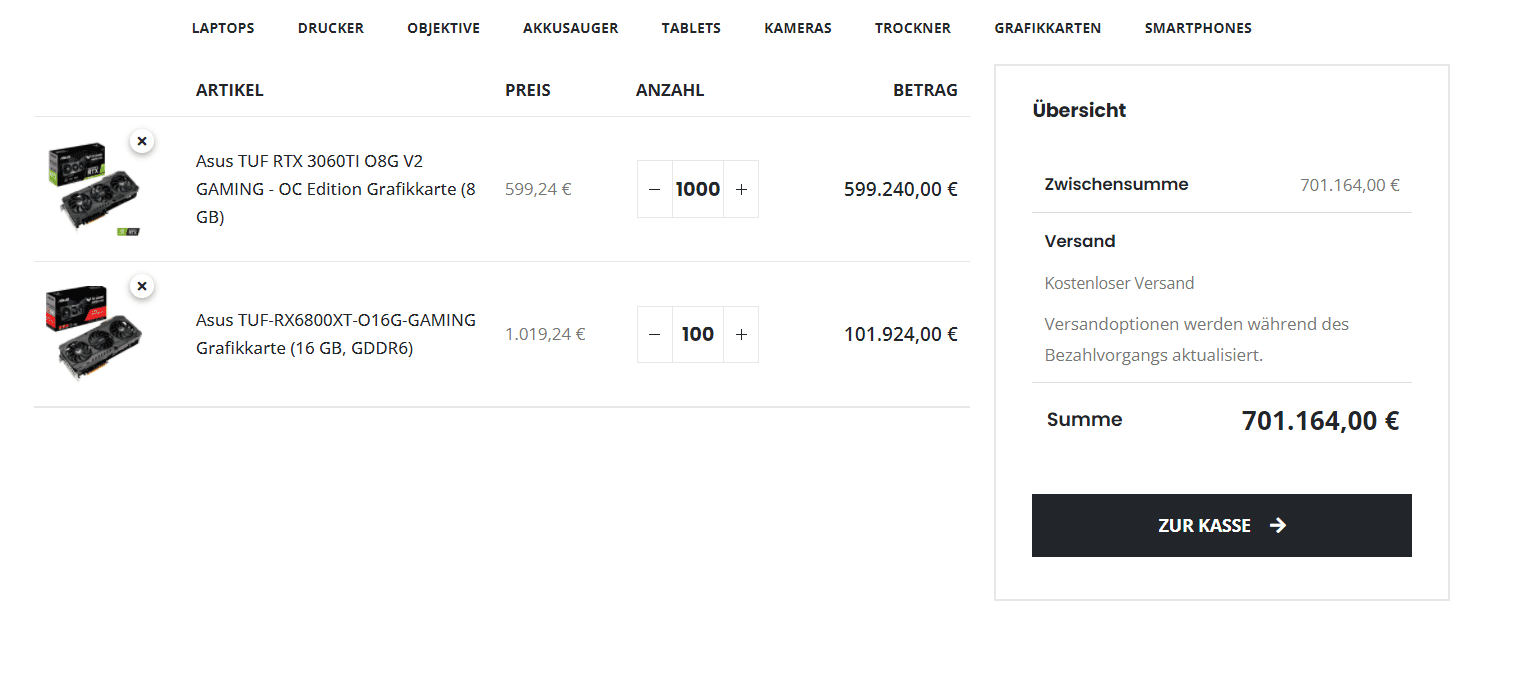Click the quantity field showing 100
The width and height of the screenshot is (1533, 685).
coord(698,334)
